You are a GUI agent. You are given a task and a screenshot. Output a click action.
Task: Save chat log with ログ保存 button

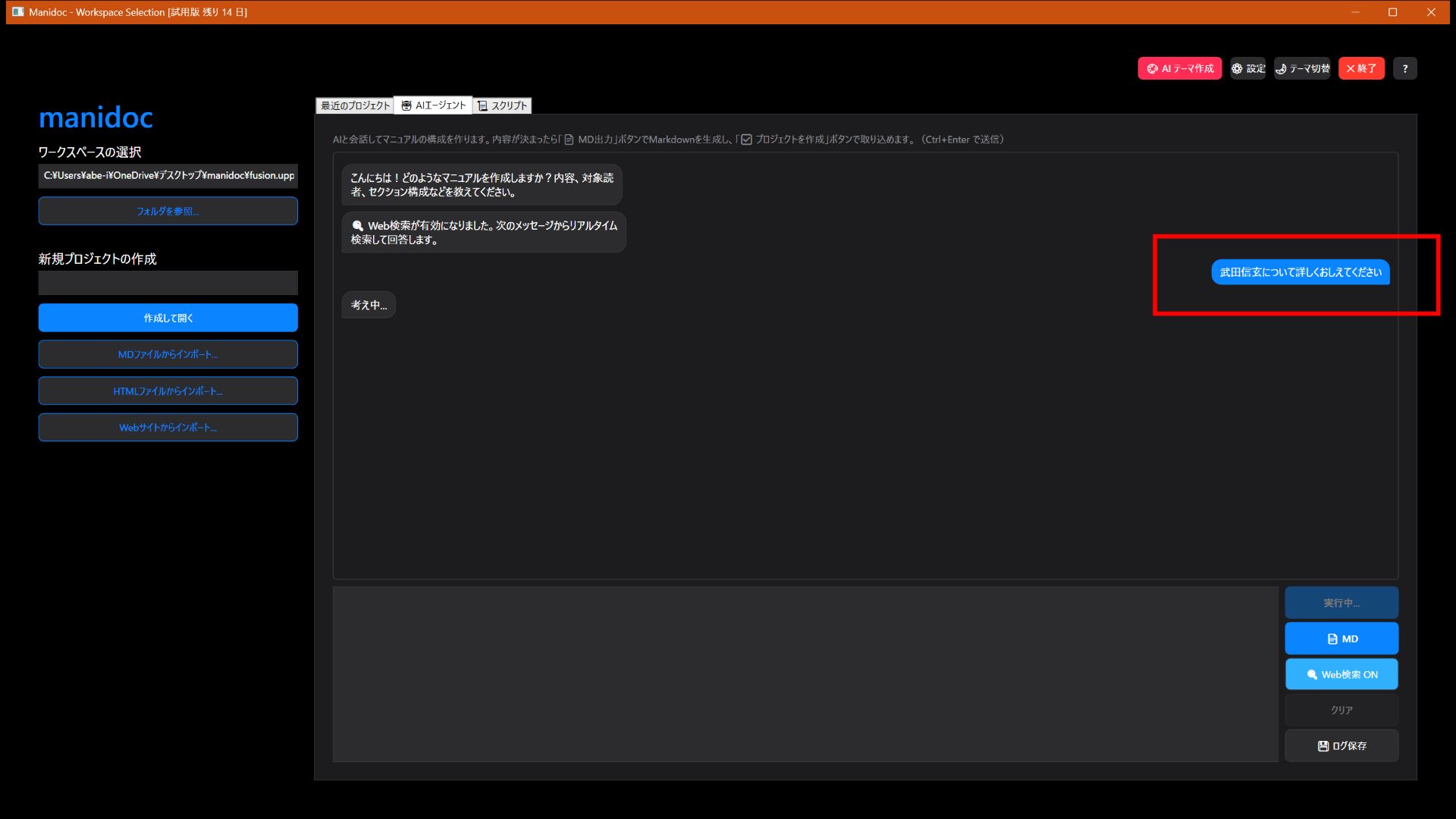coord(1341,745)
